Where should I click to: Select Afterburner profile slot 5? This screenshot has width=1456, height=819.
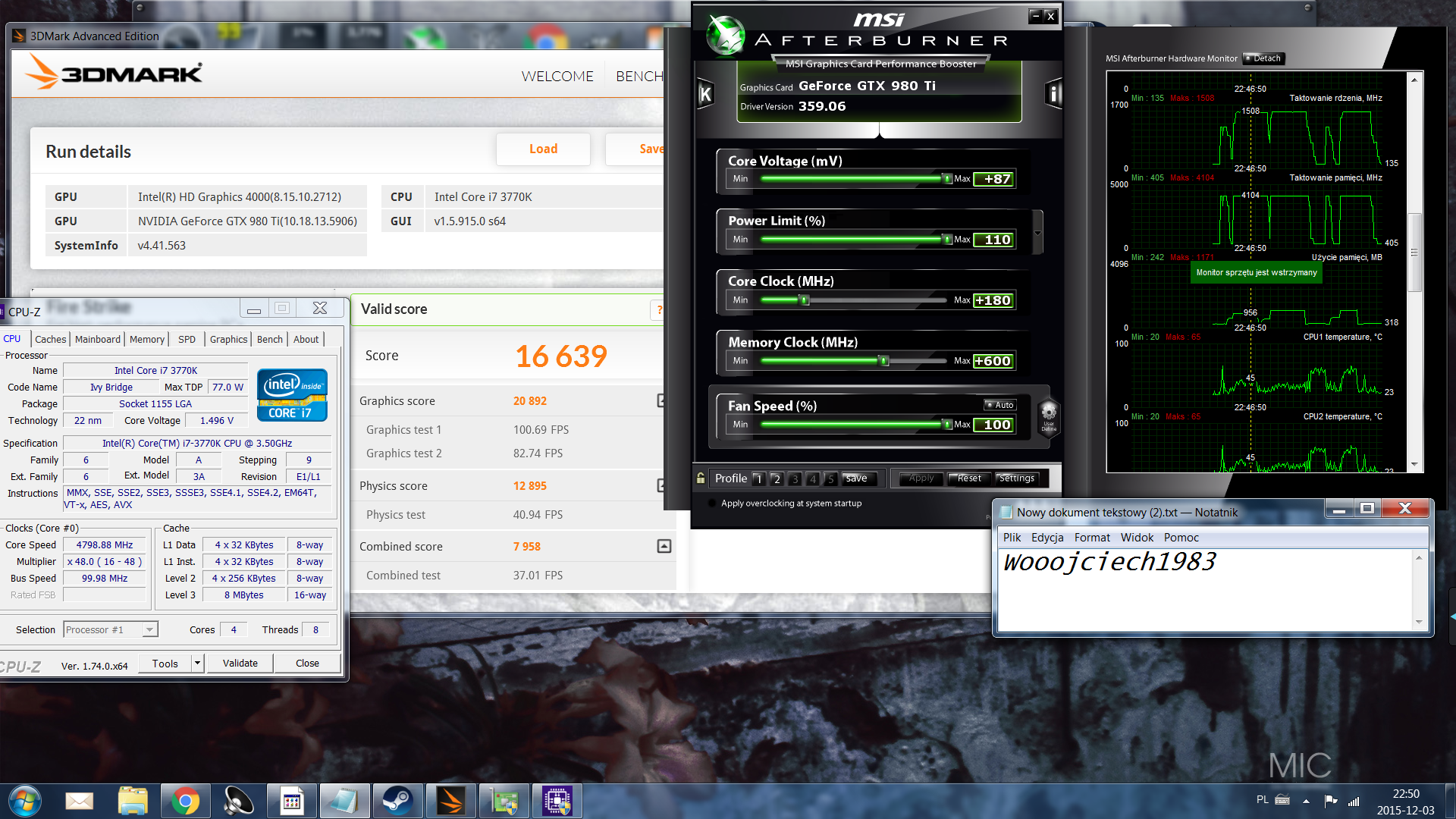[831, 479]
